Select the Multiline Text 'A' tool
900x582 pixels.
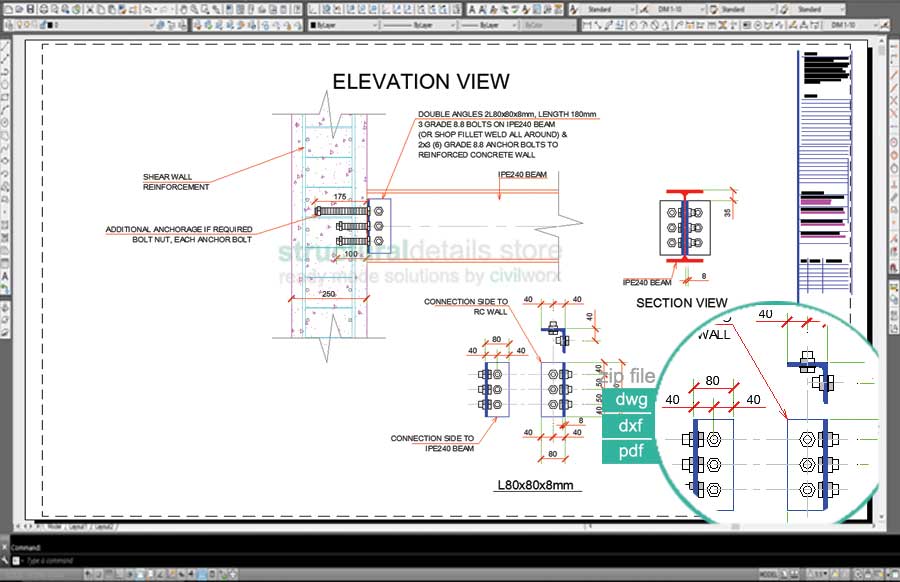point(6,275)
